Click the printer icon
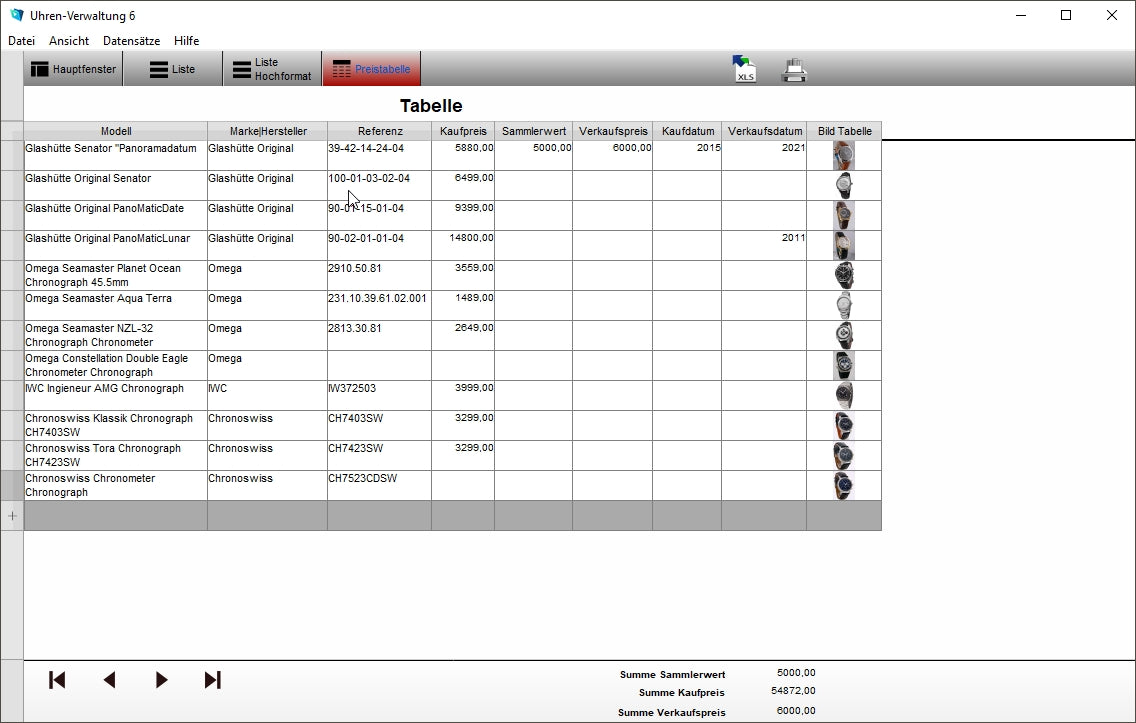The height and width of the screenshot is (723, 1136). coord(794,70)
